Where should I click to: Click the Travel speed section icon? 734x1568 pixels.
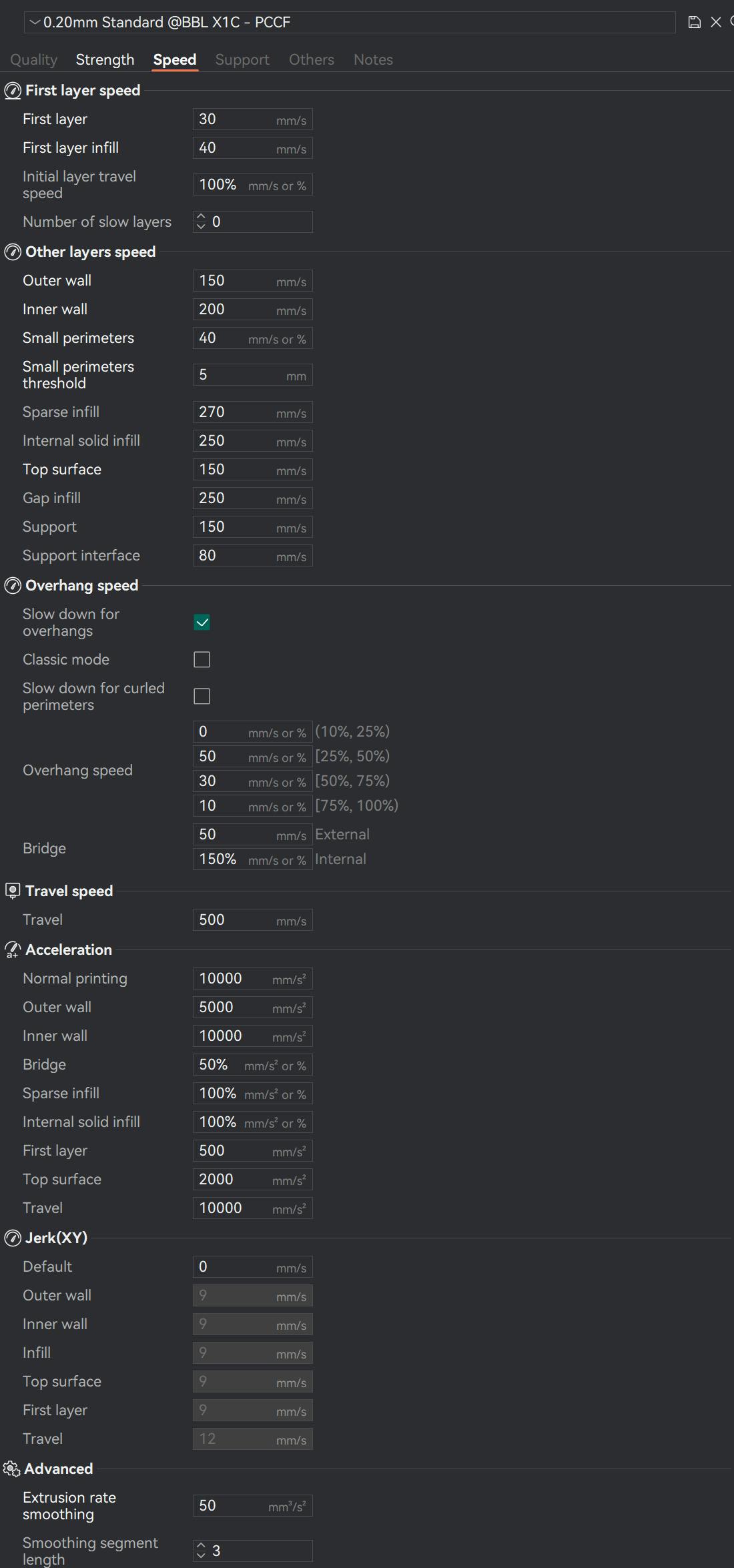point(13,891)
